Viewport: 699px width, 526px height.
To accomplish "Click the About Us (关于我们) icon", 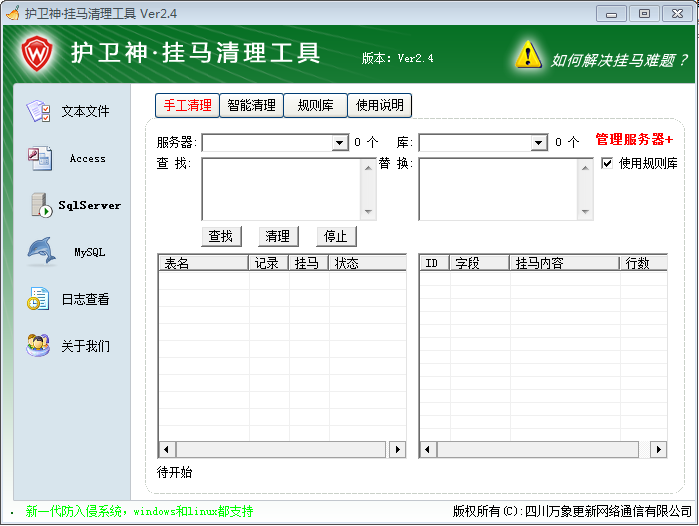I will click(39, 346).
